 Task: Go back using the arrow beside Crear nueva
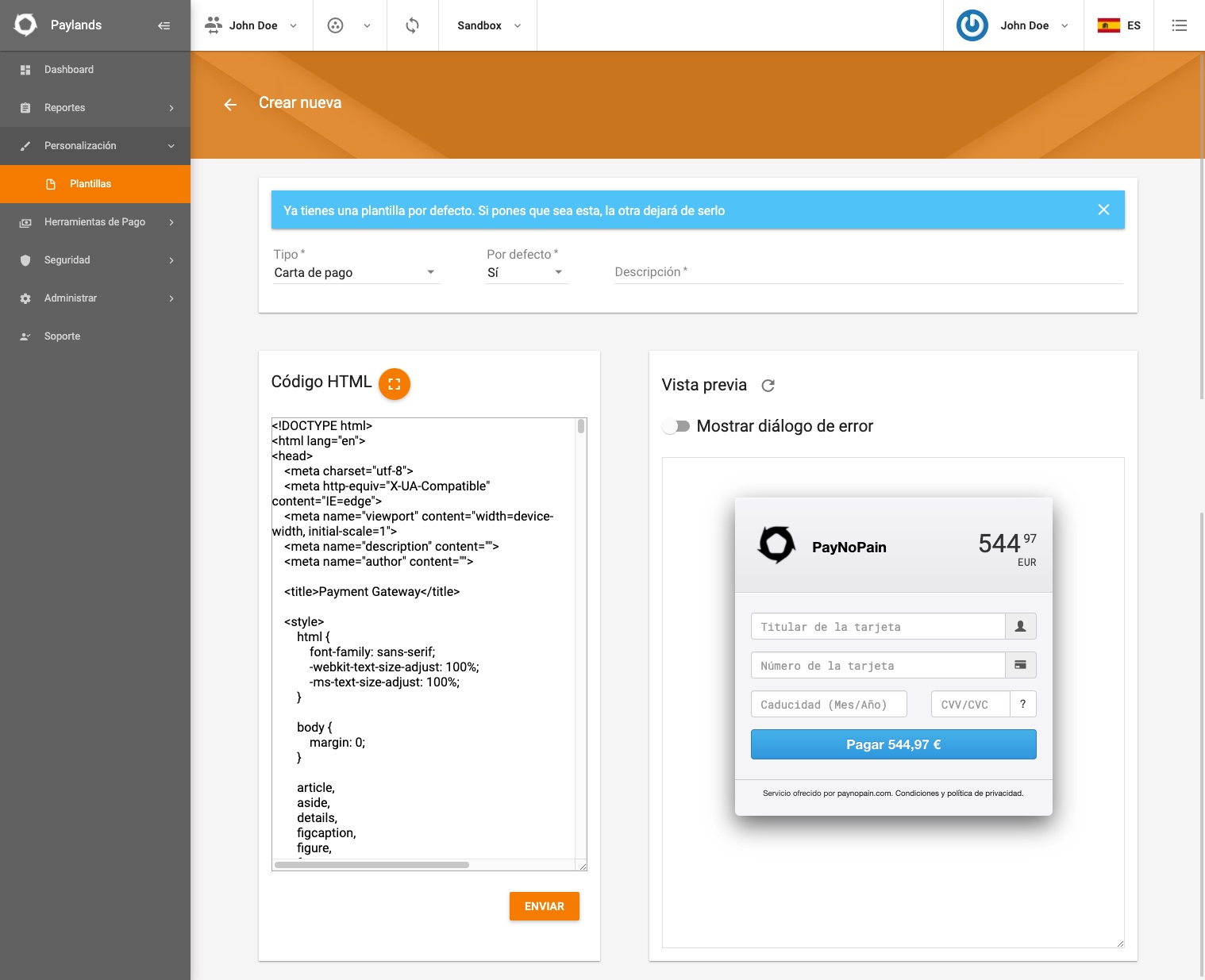coord(230,105)
